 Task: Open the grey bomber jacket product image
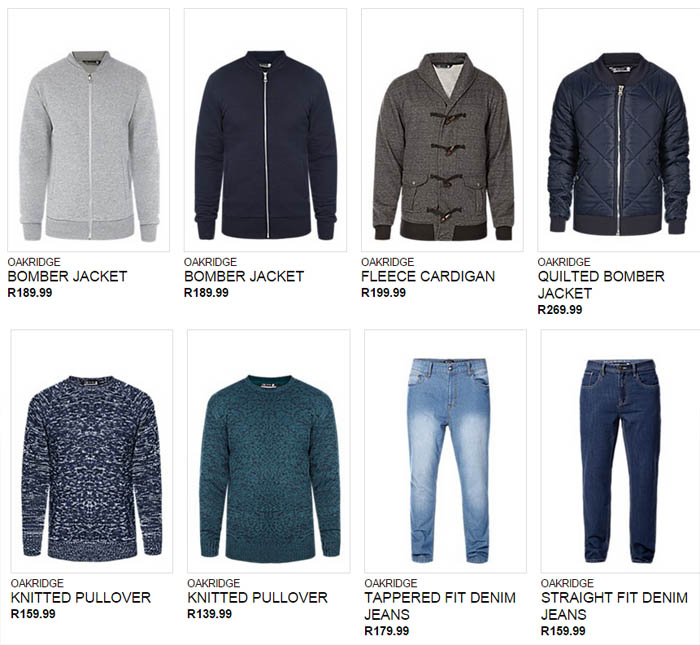[x=88, y=130]
